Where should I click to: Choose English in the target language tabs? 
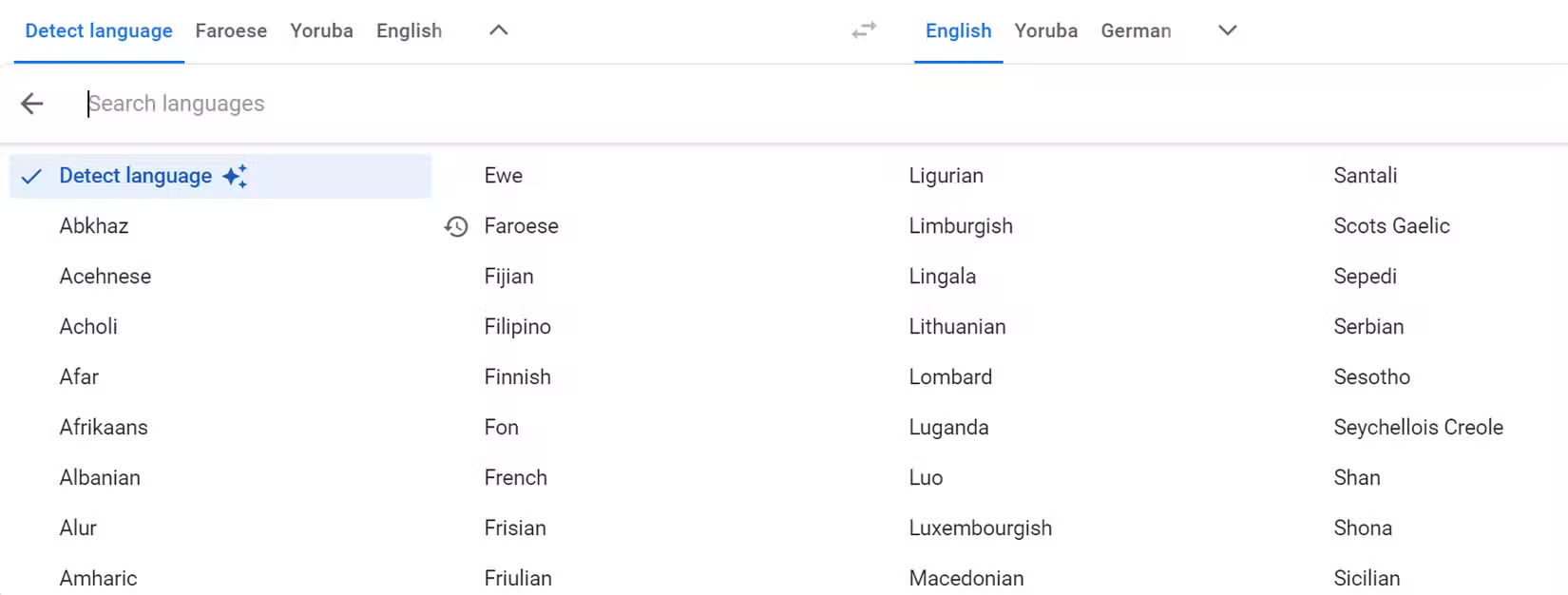pyautogui.click(x=958, y=31)
